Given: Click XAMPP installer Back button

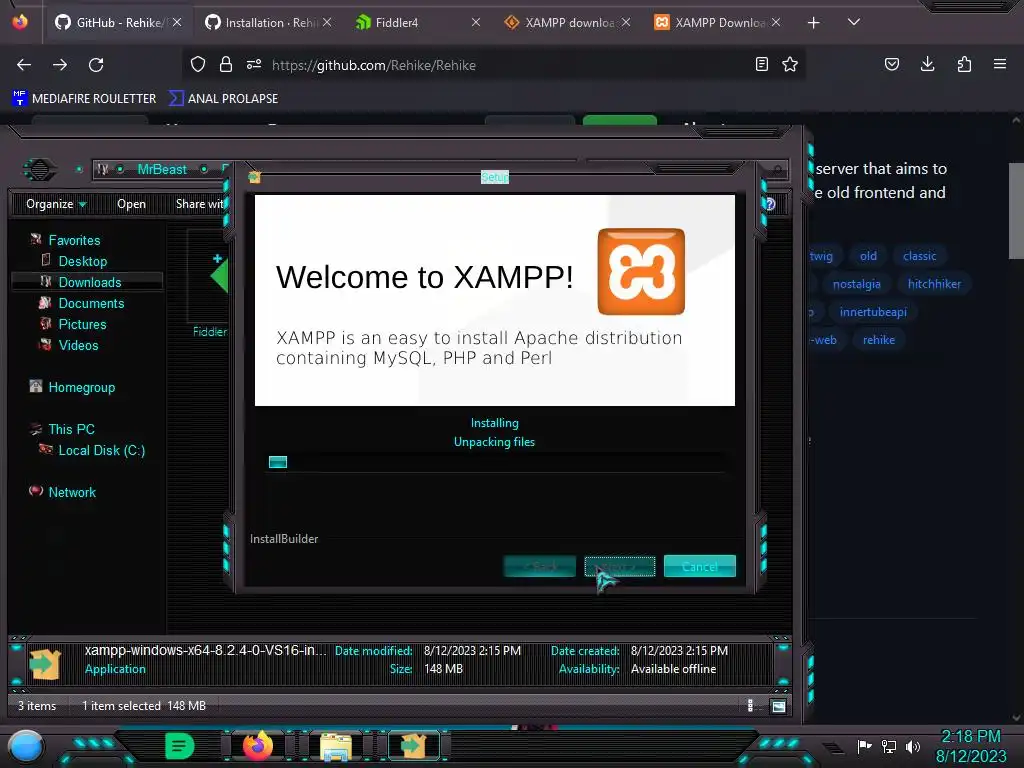Looking at the screenshot, I should pos(540,566).
